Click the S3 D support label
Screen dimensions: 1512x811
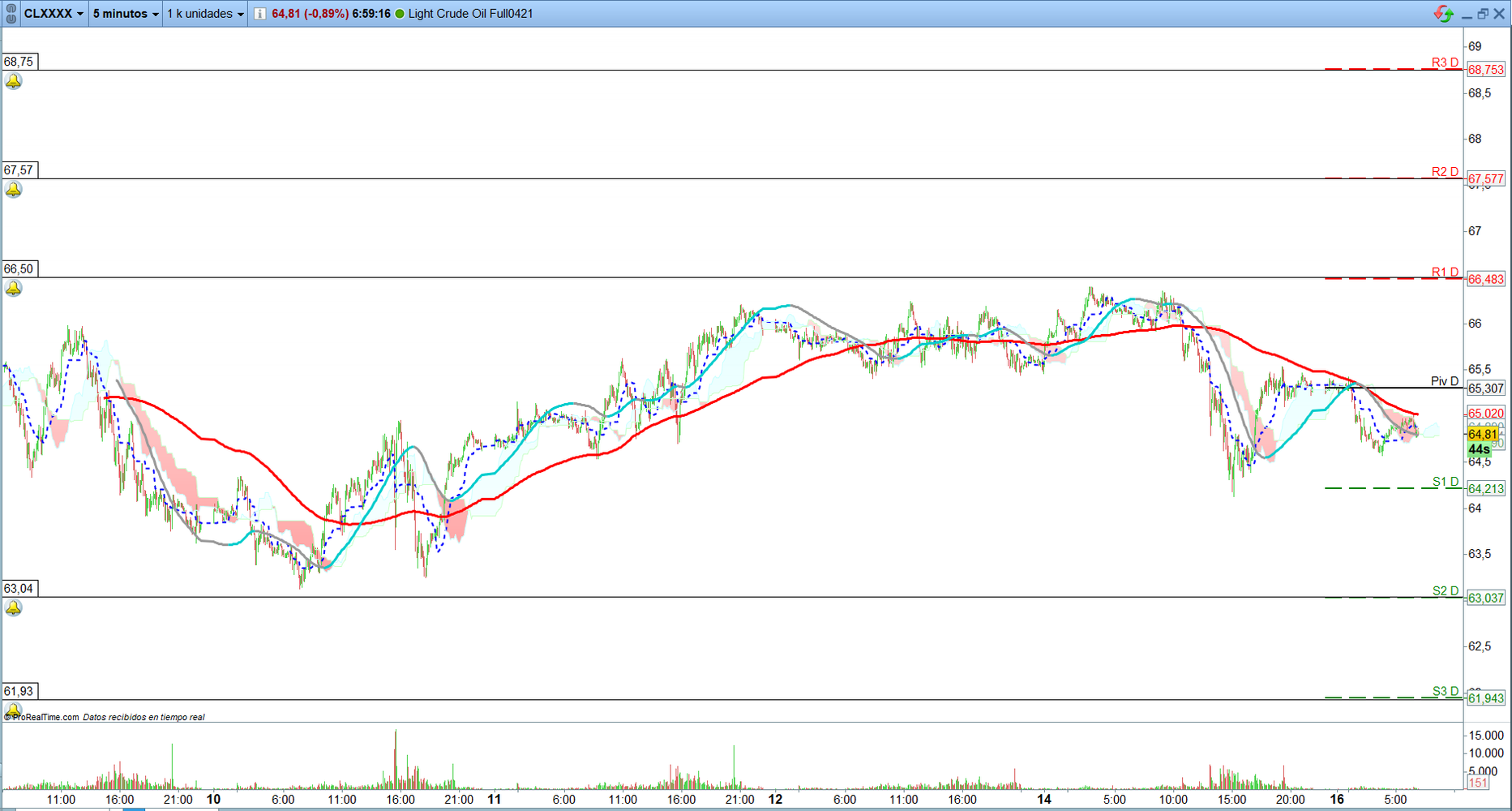coord(1446,692)
